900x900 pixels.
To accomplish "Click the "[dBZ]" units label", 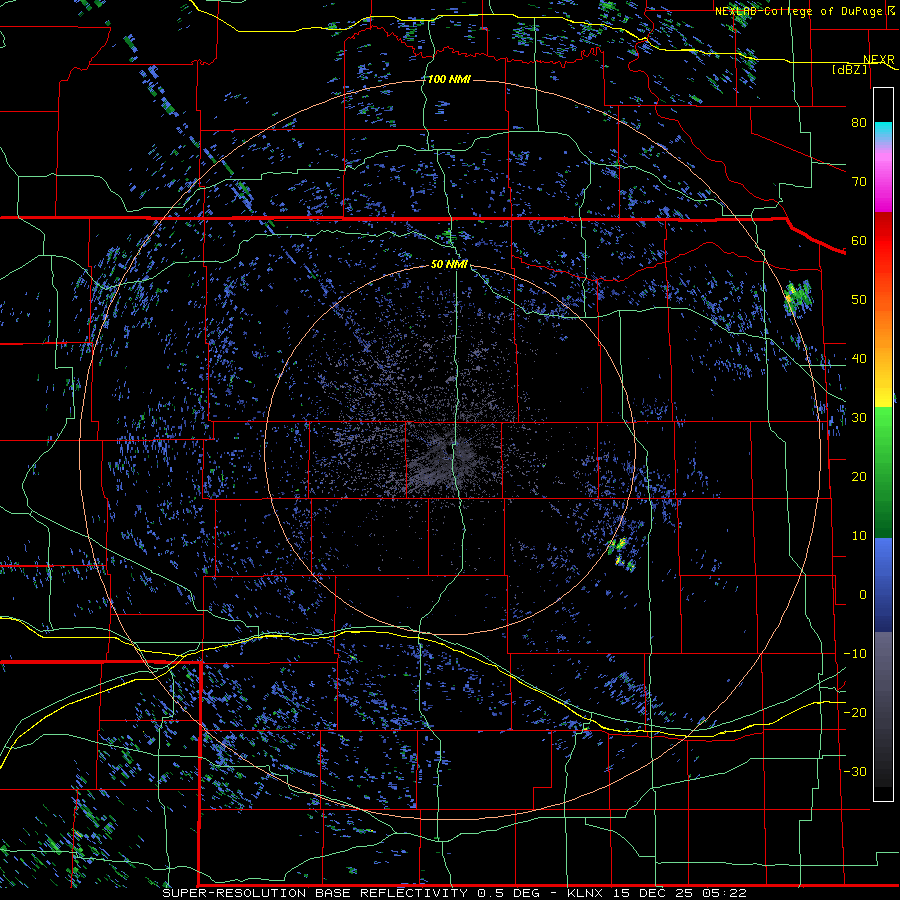I will [849, 69].
